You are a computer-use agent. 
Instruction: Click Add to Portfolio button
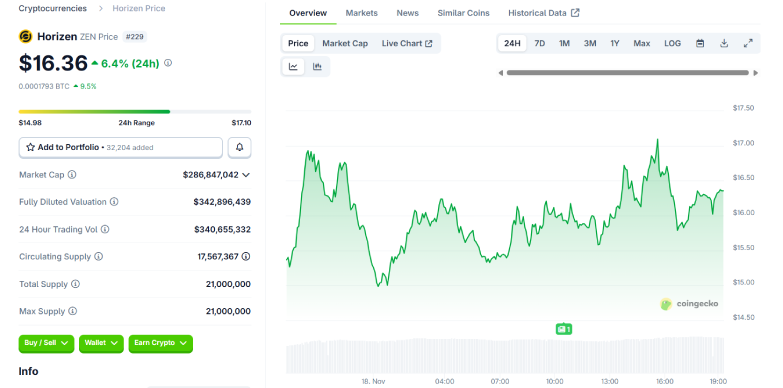[121, 147]
